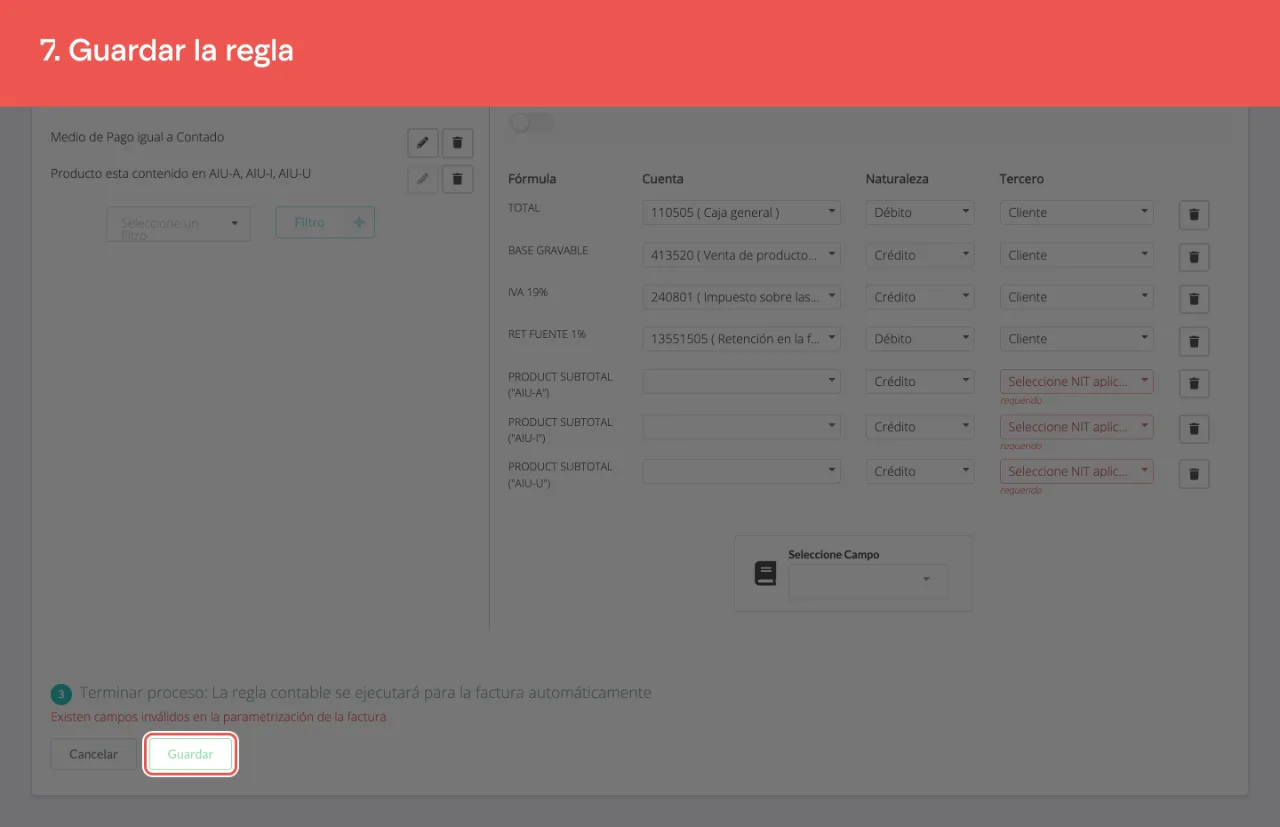Add a filter with the Filtro button
The width and height of the screenshot is (1280, 827).
coord(325,223)
